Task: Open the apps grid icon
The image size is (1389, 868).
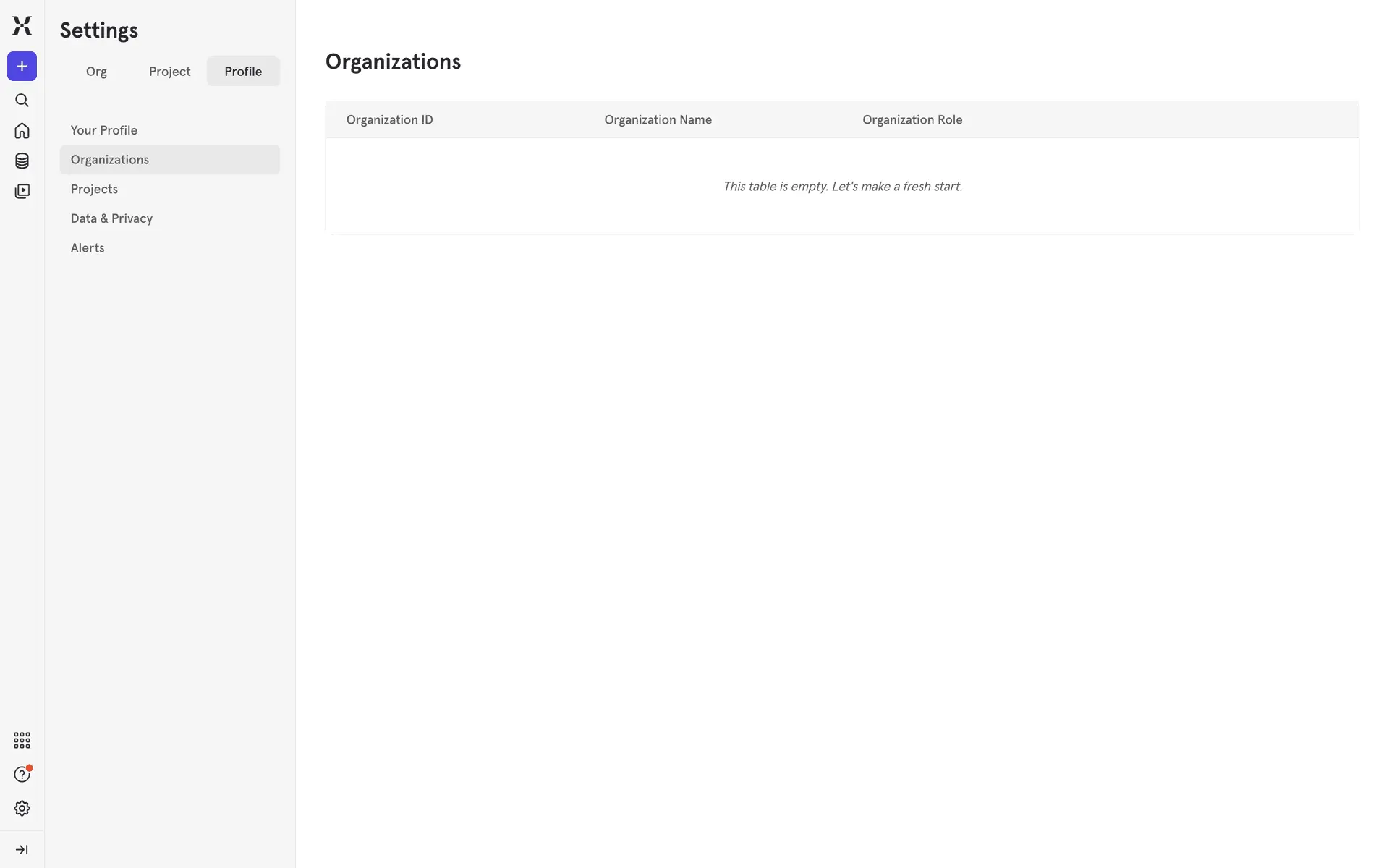Action: (x=22, y=740)
